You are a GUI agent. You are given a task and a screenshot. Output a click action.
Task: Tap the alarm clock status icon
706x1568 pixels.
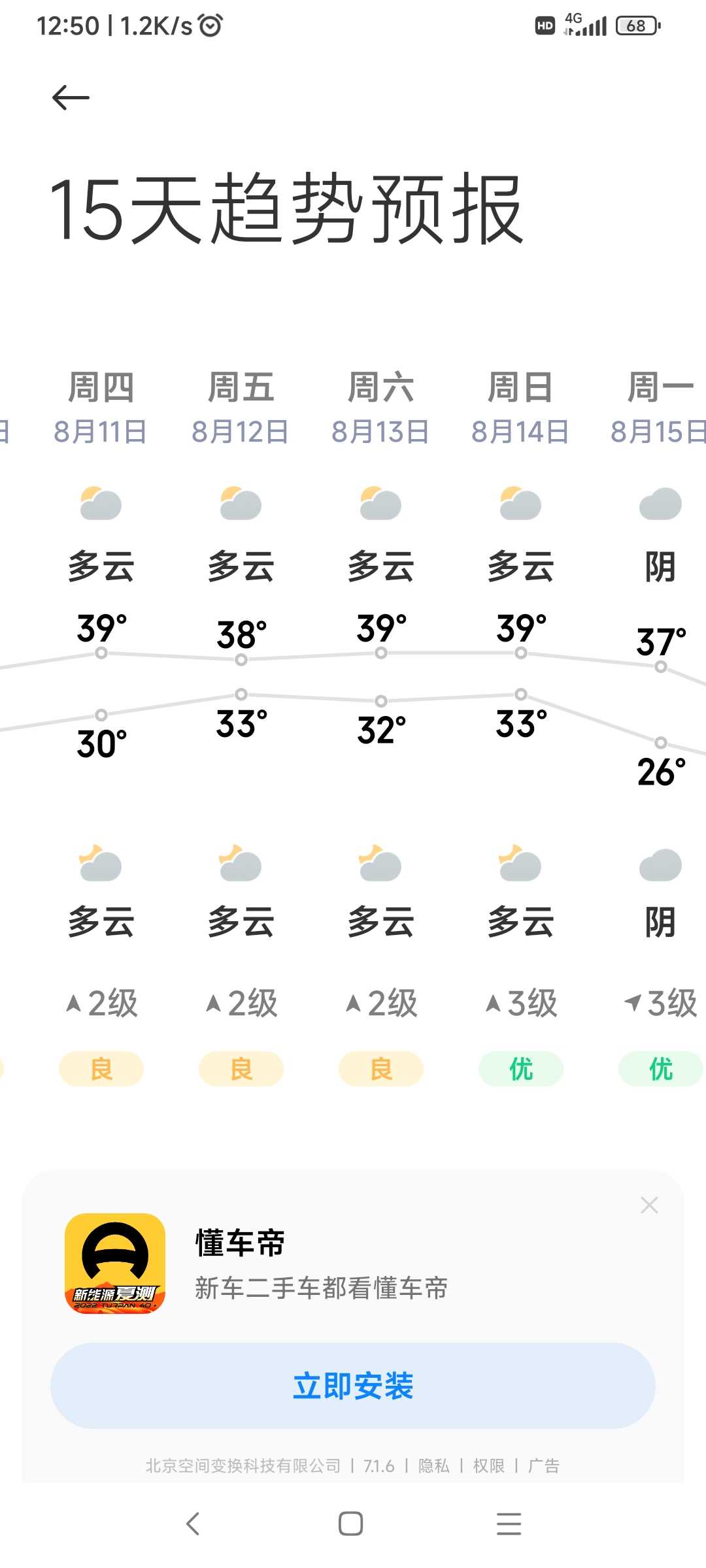coord(210,25)
